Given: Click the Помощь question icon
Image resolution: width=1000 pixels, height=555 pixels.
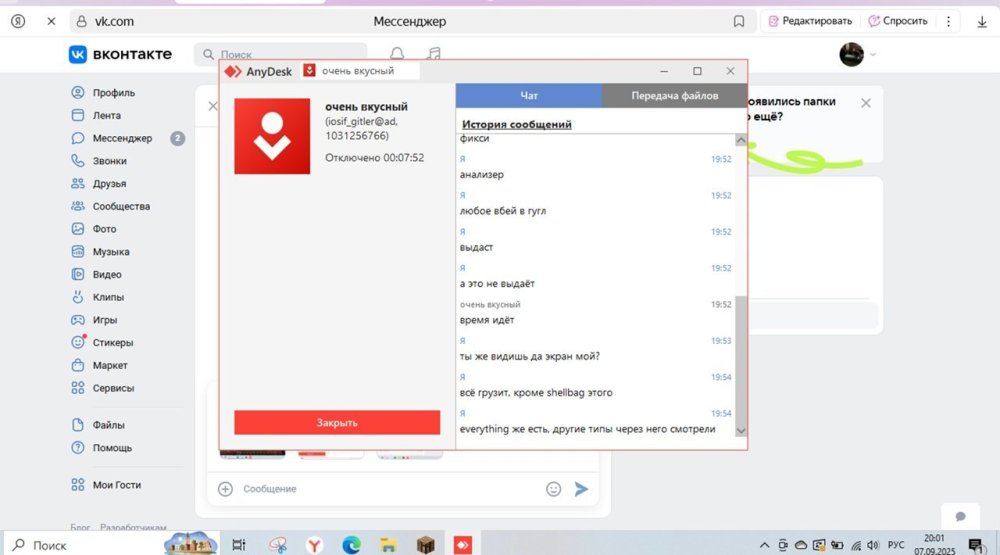Looking at the screenshot, I should coord(78,448).
